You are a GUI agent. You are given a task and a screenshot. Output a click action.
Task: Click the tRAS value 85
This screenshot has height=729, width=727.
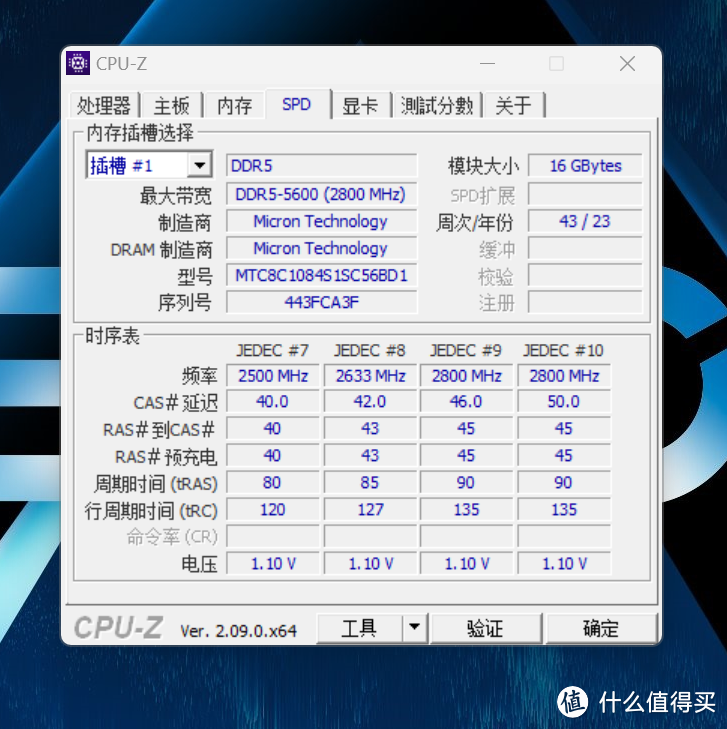click(370, 482)
